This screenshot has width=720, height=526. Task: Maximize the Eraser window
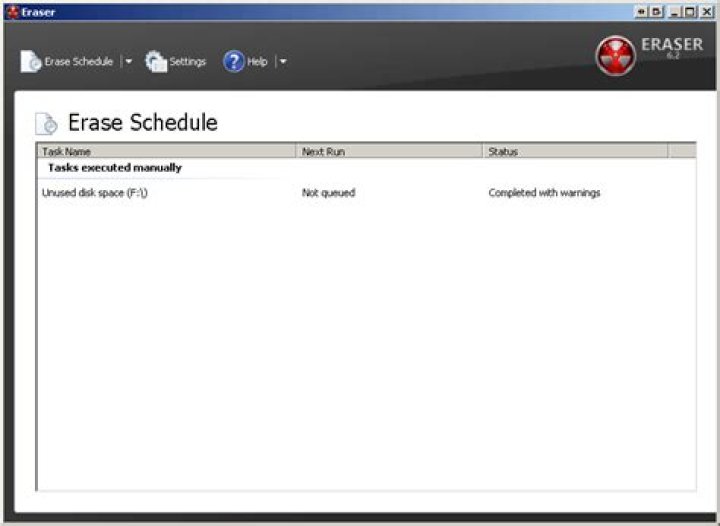tap(690, 12)
